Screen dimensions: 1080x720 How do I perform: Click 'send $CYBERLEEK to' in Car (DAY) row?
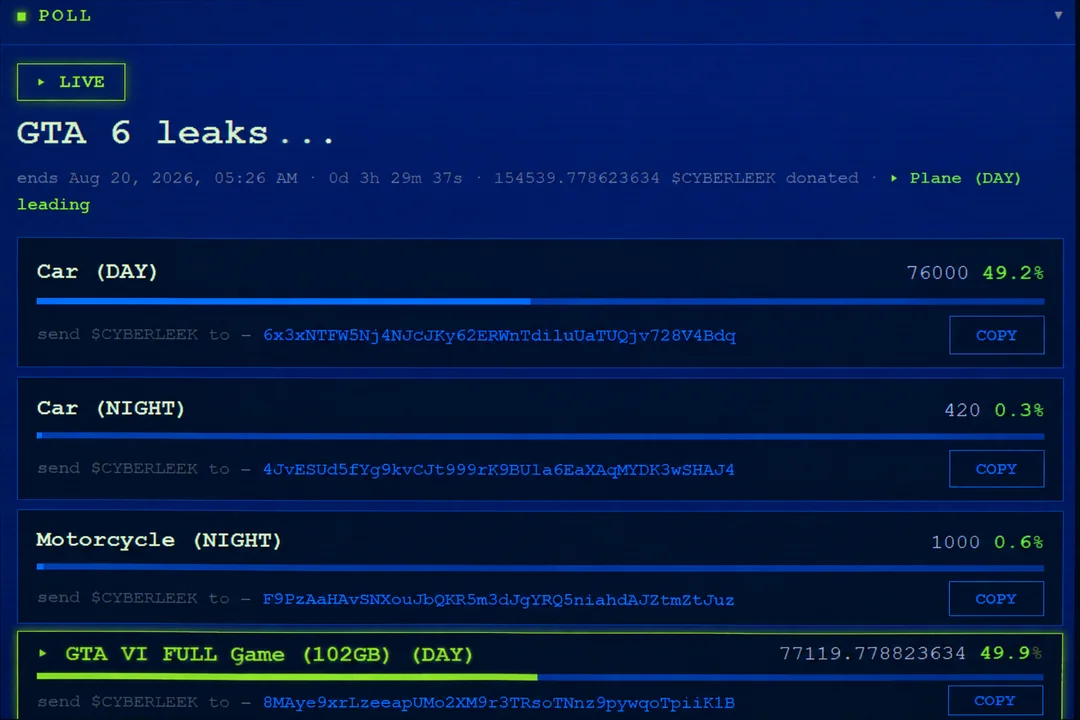pyautogui.click(x=134, y=335)
